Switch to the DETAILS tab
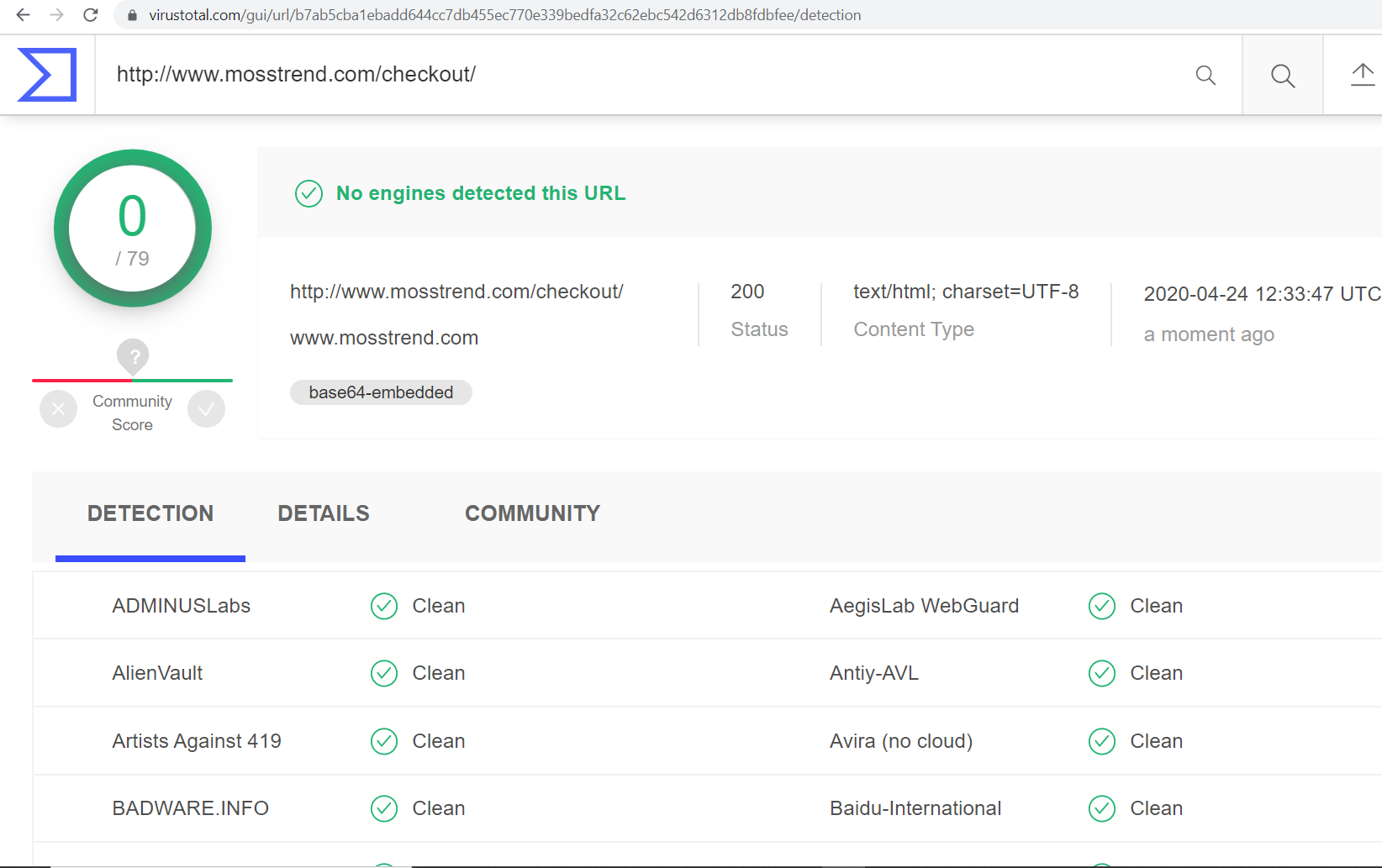The width and height of the screenshot is (1382, 868). coord(324,513)
